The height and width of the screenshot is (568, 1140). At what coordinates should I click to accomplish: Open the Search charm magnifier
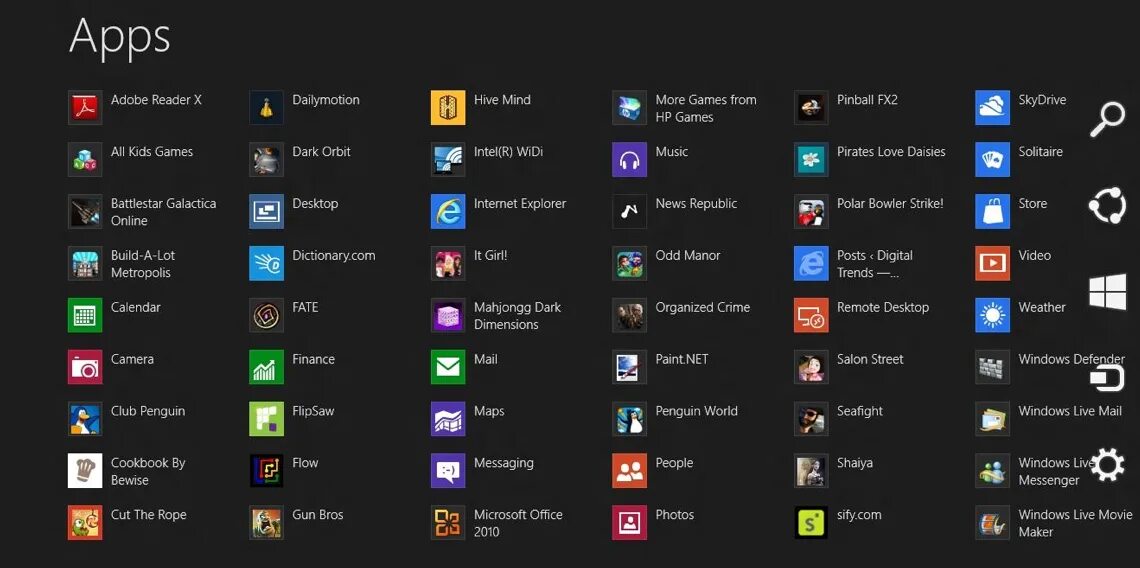pos(1107,120)
